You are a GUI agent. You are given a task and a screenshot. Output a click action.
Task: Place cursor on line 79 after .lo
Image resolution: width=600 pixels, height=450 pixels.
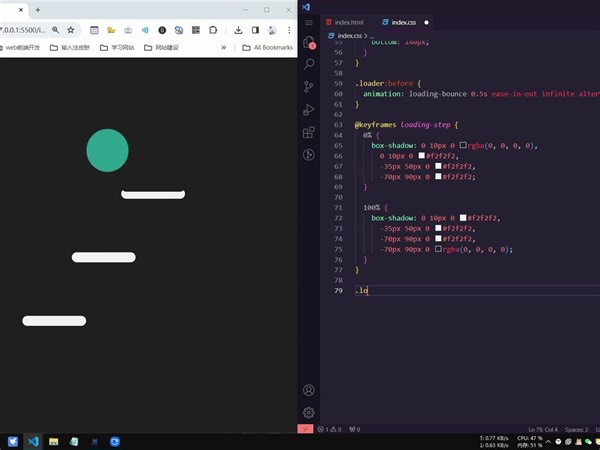pos(368,290)
